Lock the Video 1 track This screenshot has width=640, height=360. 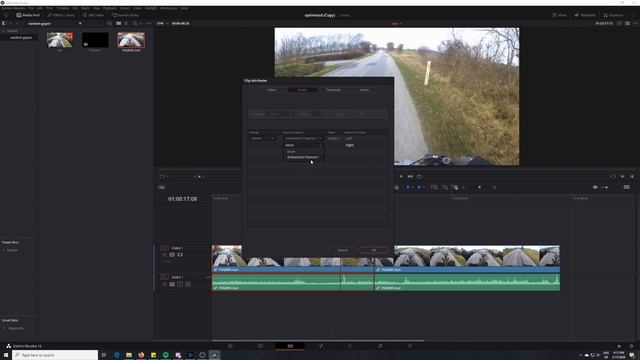[165, 255]
